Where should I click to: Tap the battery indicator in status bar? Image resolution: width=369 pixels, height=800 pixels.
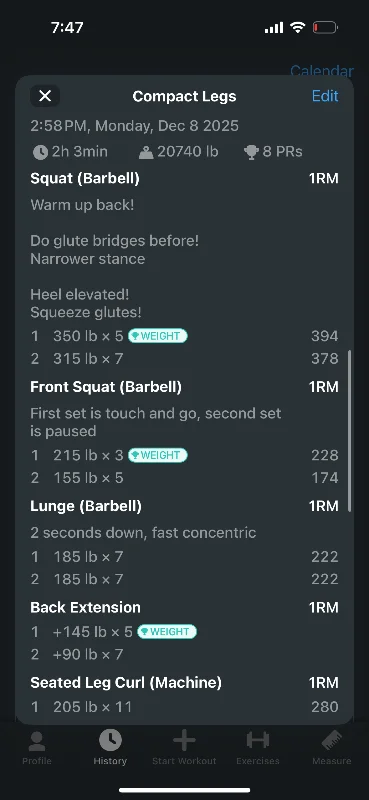tap(325, 28)
